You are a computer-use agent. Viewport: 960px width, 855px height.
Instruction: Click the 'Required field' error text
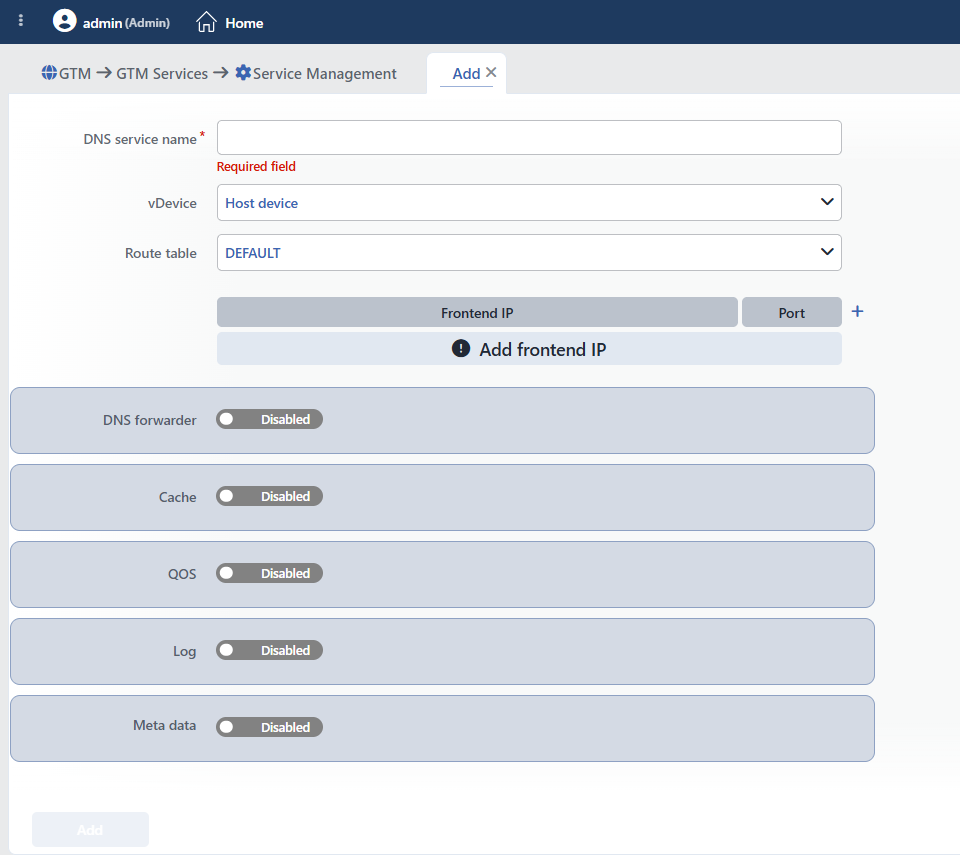(256, 166)
